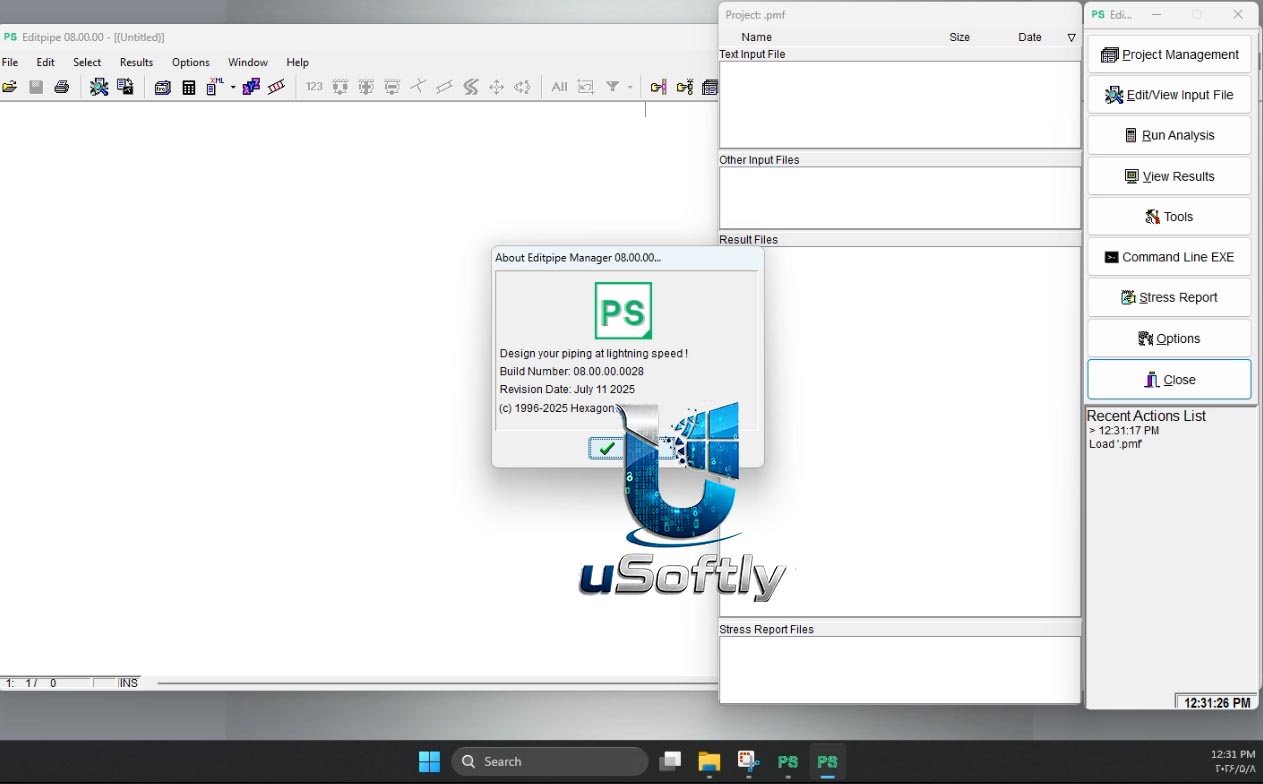Open the calculator tool icon
The height and width of the screenshot is (784, 1263).
pyautogui.click(x=188, y=87)
